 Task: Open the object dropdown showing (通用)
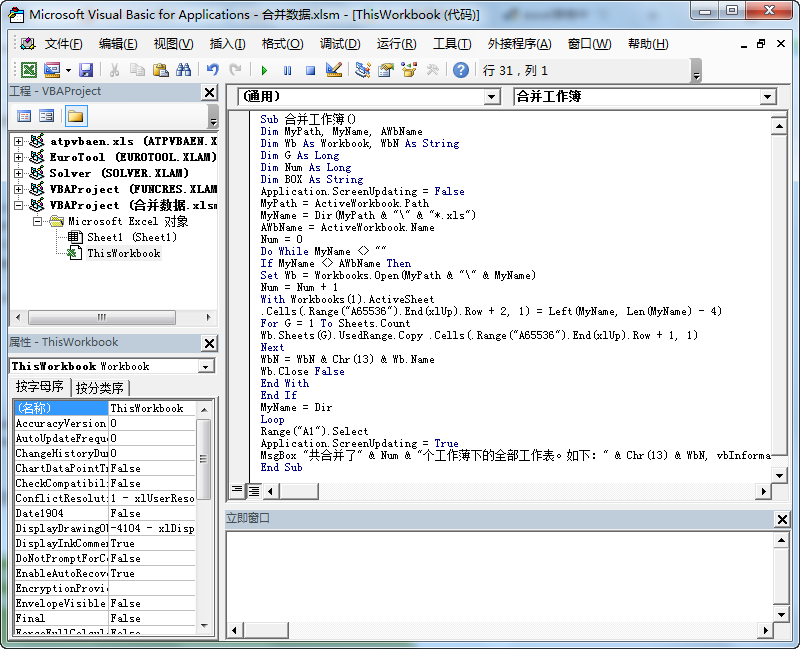click(491, 97)
